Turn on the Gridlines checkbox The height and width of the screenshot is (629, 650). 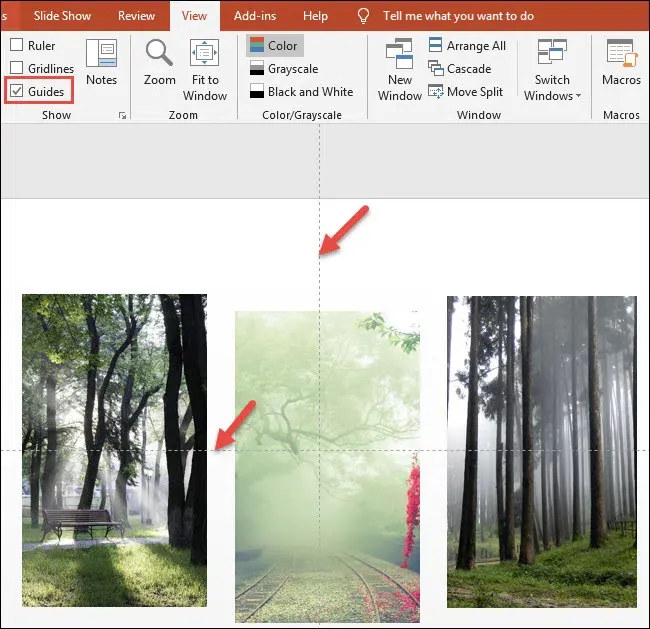pos(16,68)
